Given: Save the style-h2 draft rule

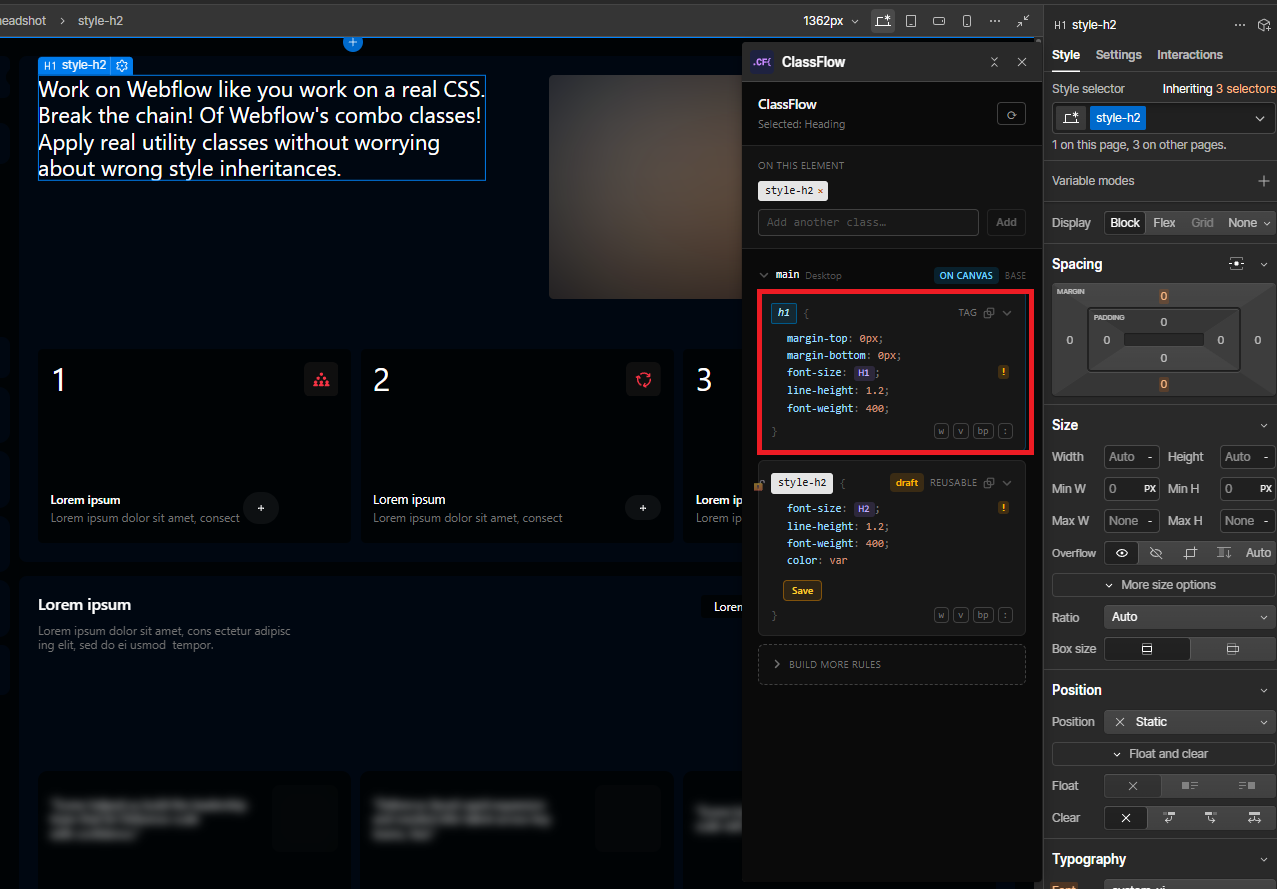Looking at the screenshot, I should click(x=802, y=591).
